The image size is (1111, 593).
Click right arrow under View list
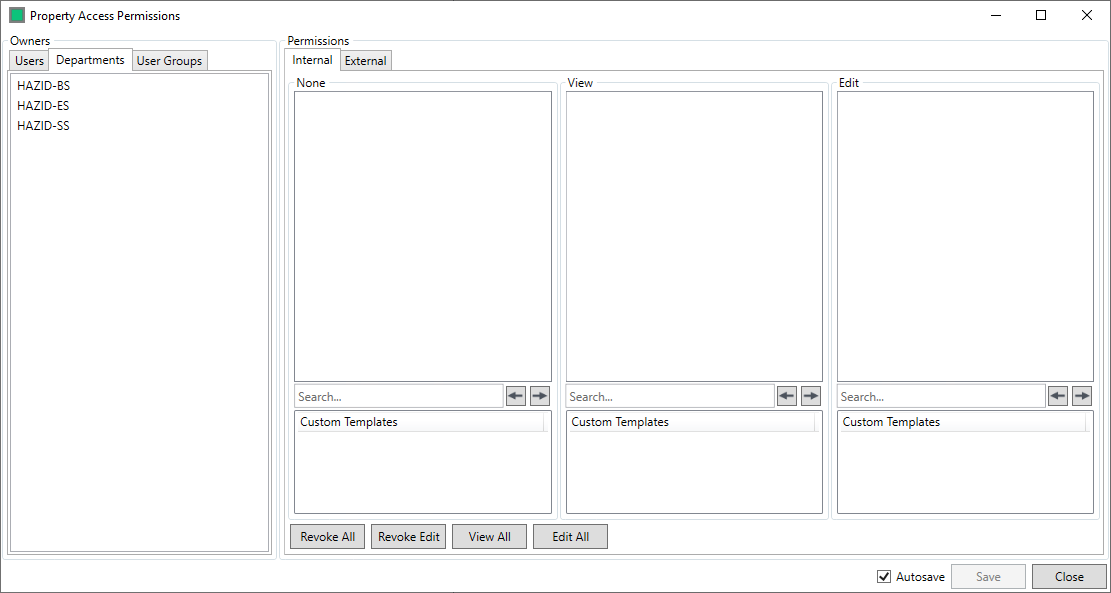tap(811, 397)
